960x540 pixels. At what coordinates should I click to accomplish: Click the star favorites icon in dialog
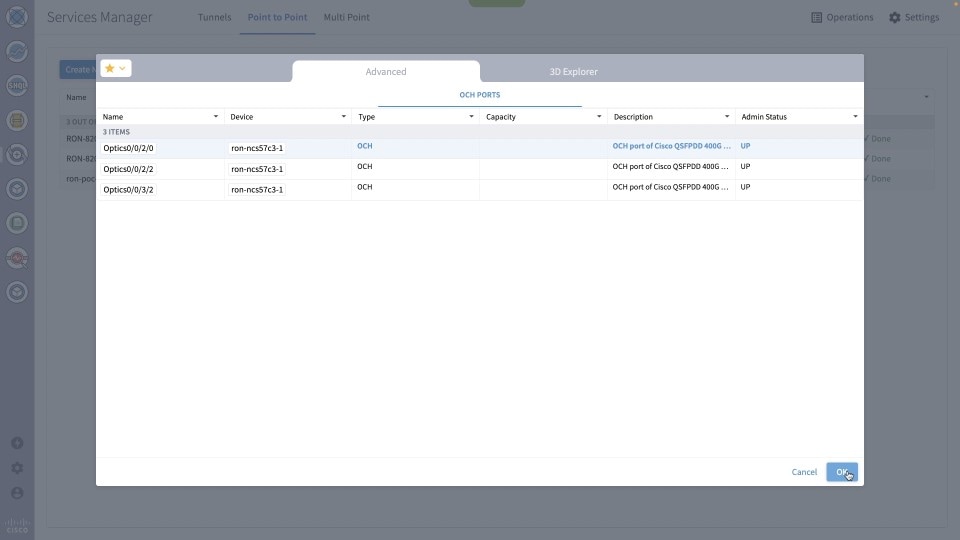tap(110, 69)
